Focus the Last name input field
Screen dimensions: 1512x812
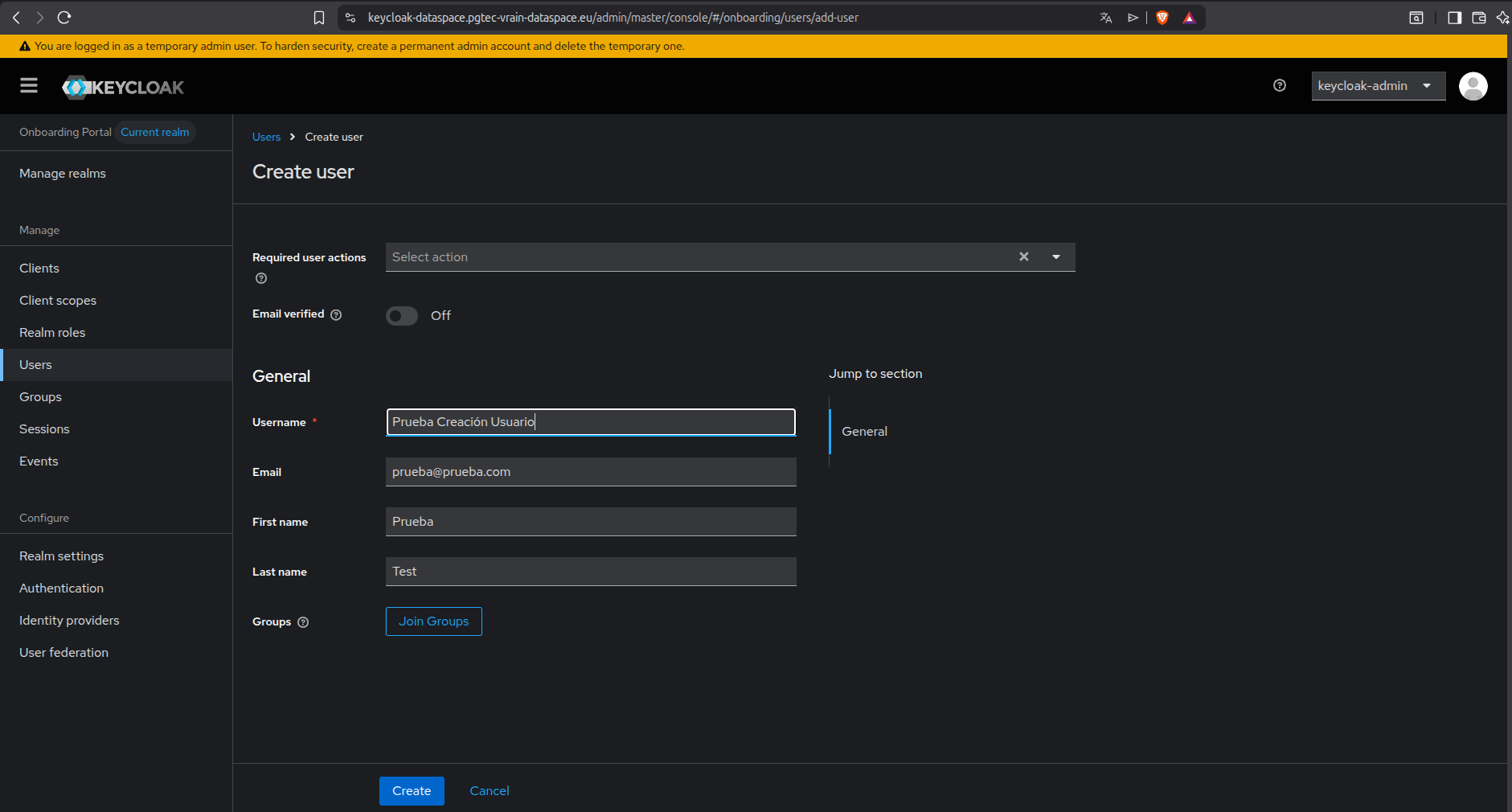[x=591, y=572]
